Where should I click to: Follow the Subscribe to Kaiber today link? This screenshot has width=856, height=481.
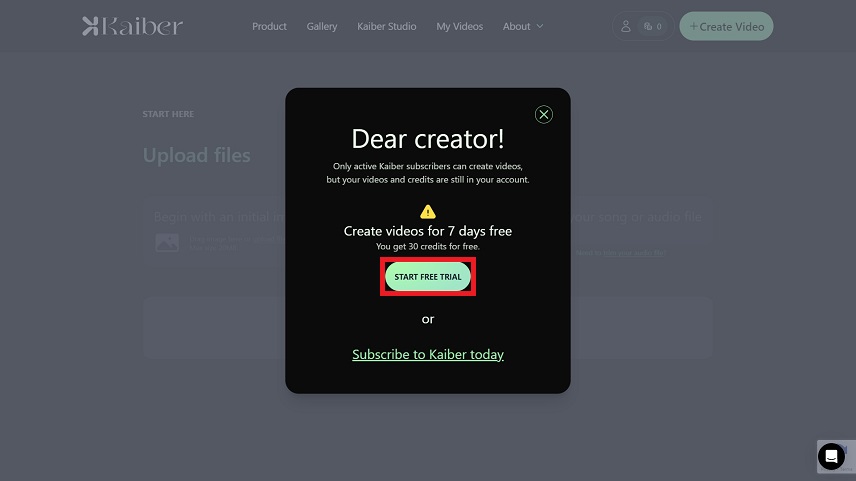pos(427,354)
